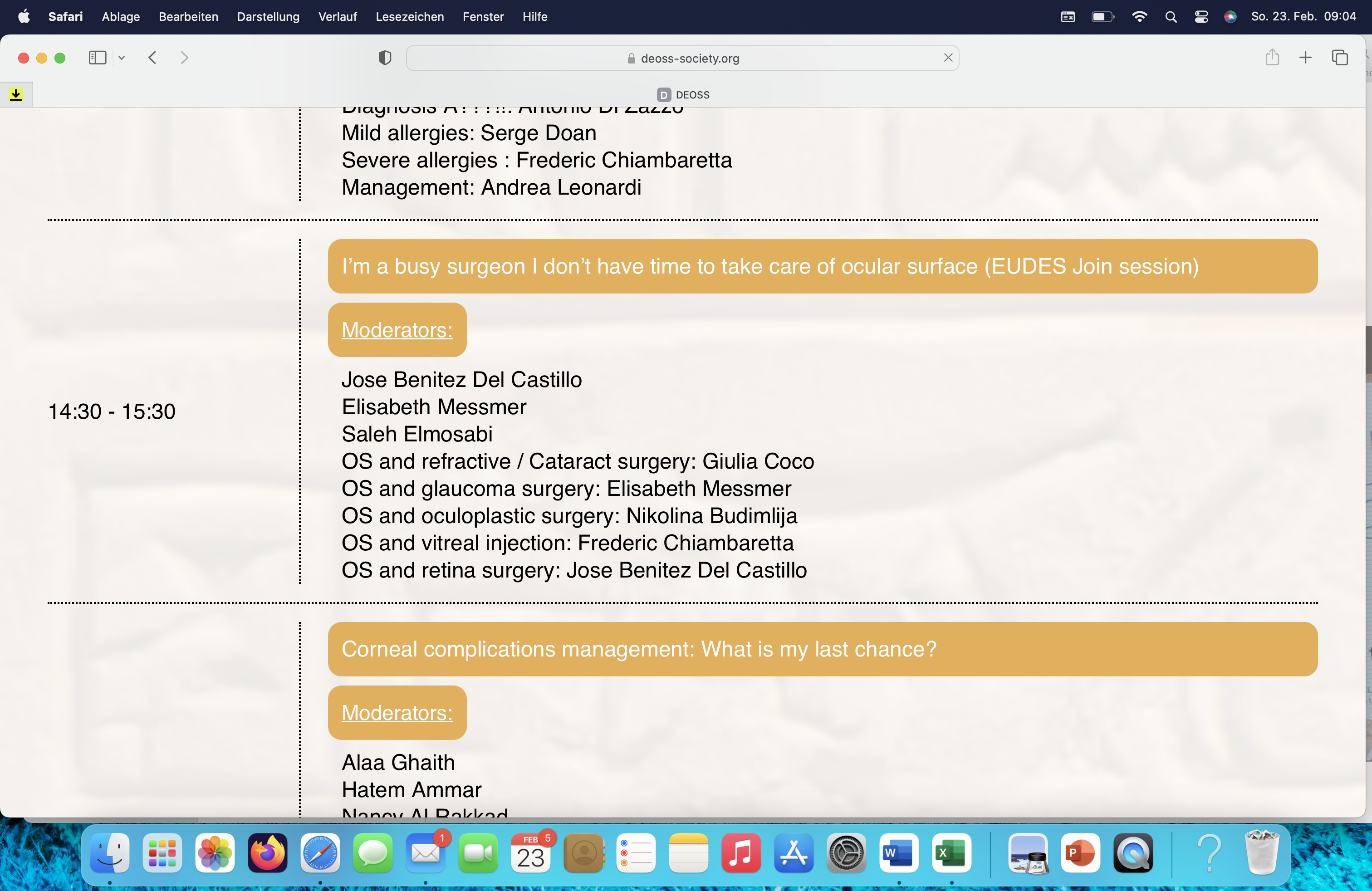The width and height of the screenshot is (1372, 891).
Task: Stop loading with the address bar X
Action: tap(948, 58)
